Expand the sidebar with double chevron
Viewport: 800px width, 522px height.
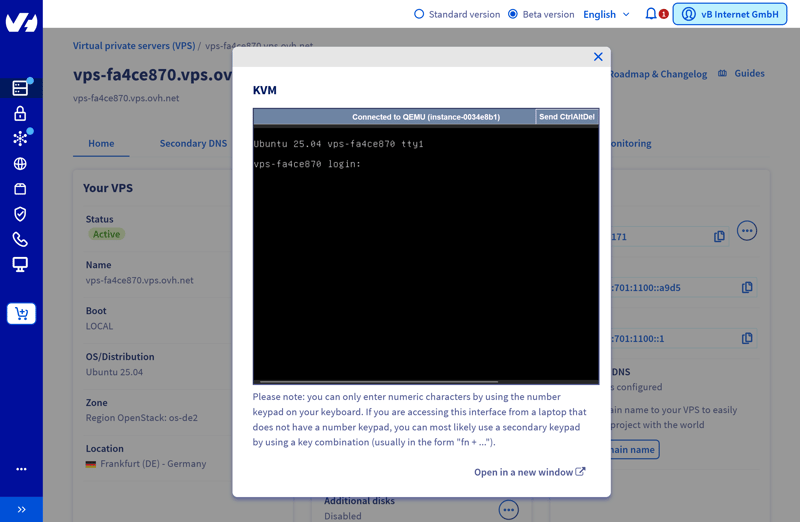coord(21,509)
